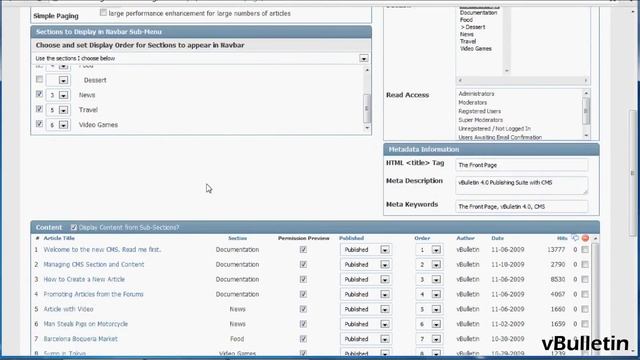Click the Meta Description text area

click(522, 185)
